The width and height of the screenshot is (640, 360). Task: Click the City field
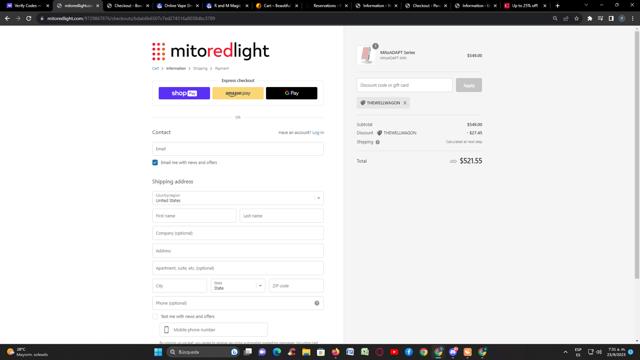(x=180, y=286)
